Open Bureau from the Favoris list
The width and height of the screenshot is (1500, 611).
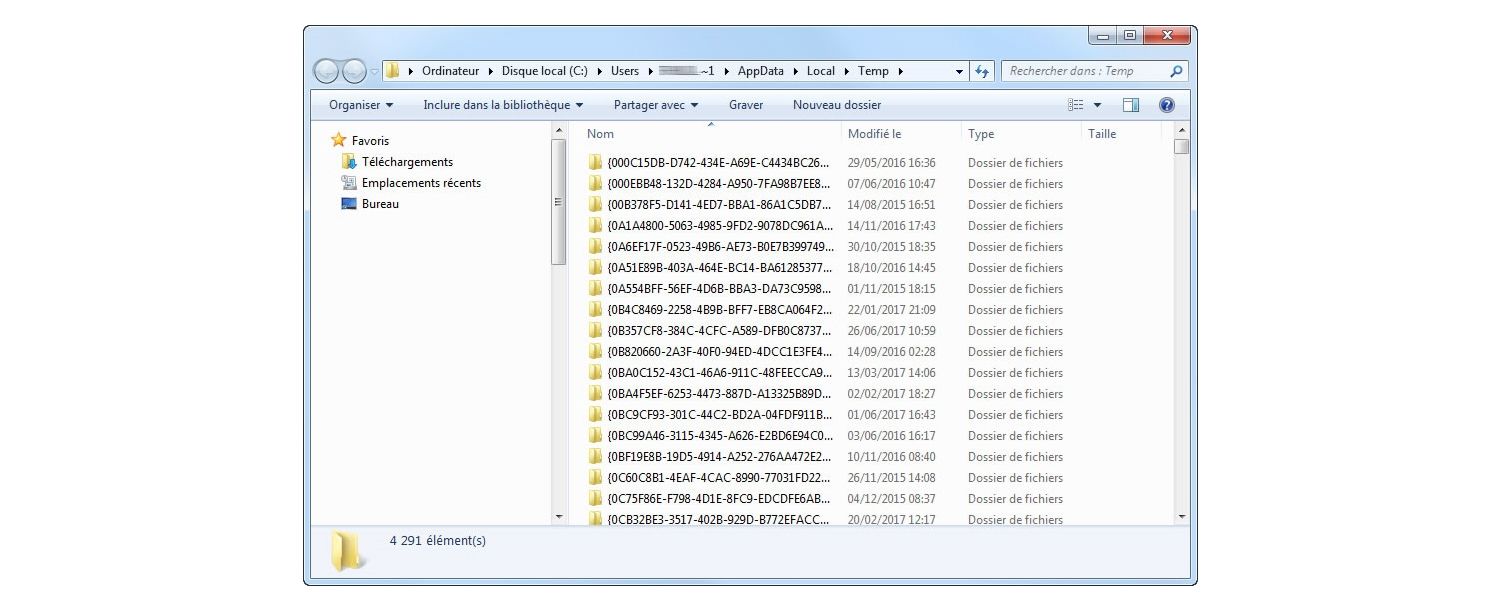[x=378, y=203]
